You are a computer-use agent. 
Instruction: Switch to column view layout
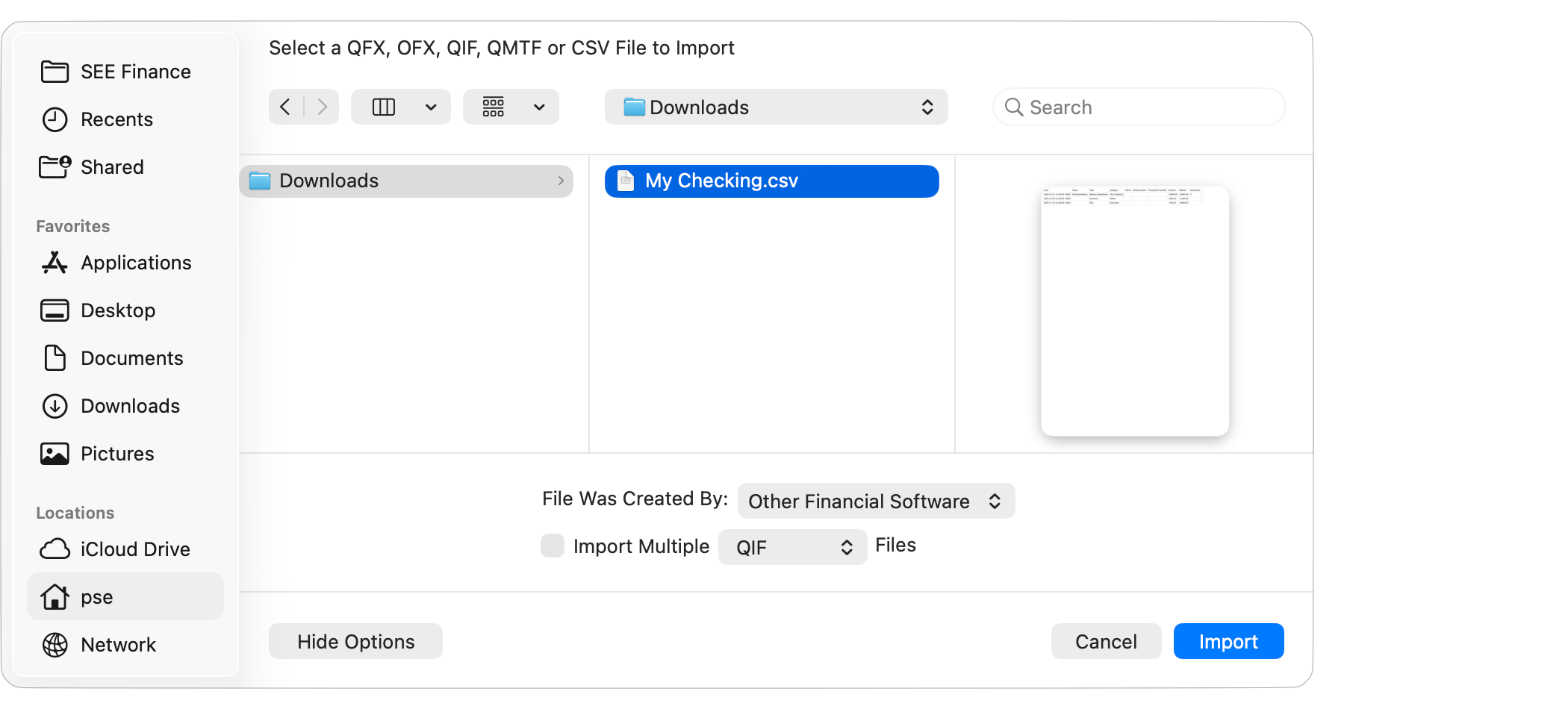click(x=383, y=107)
